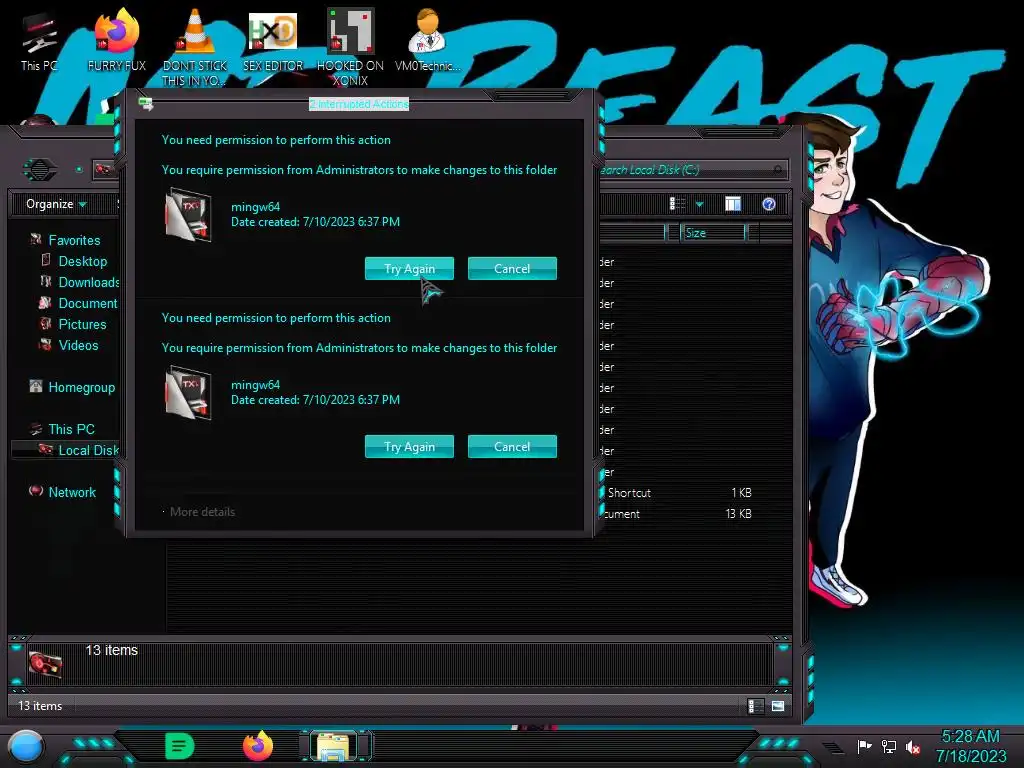Open HOOKED ON XONIX desktop icon
The height and width of the screenshot is (768, 1024).
click(350, 47)
